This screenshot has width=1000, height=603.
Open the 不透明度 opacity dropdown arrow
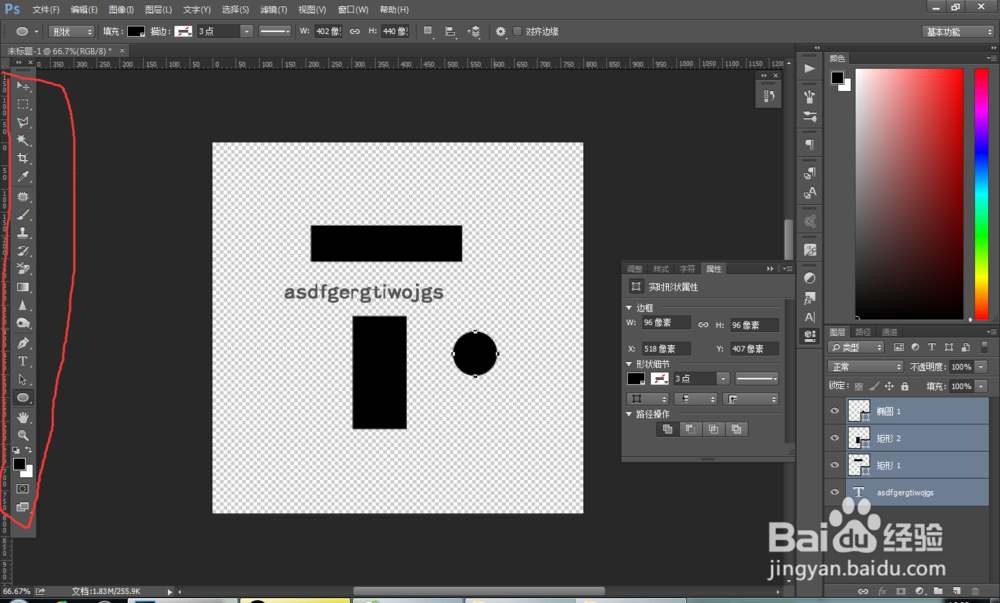click(982, 367)
